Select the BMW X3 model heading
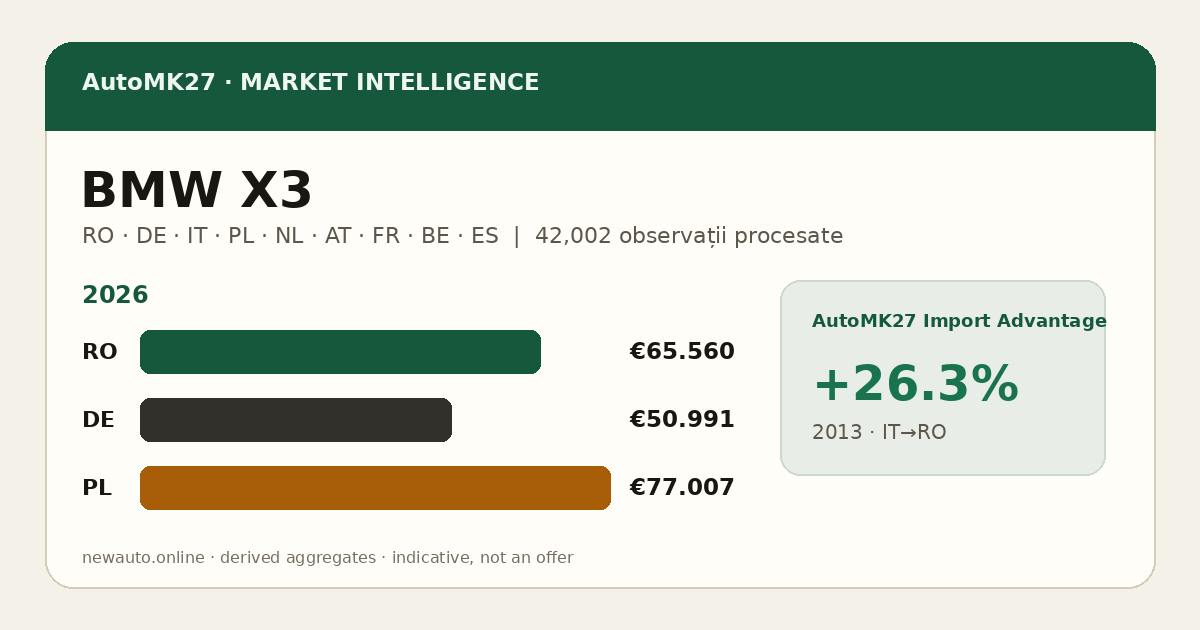 tap(196, 191)
